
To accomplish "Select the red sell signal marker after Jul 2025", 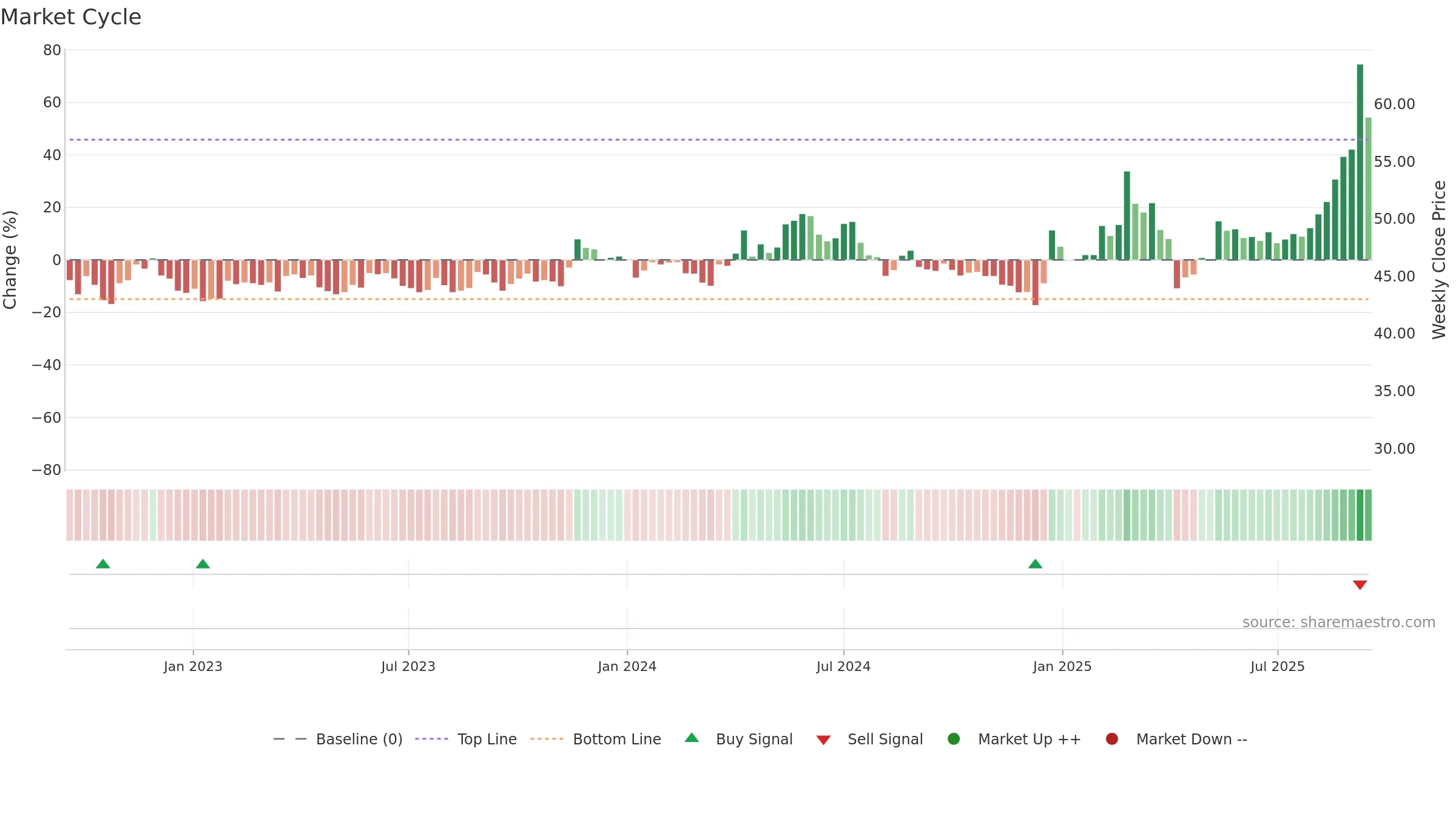I will (x=1360, y=585).
